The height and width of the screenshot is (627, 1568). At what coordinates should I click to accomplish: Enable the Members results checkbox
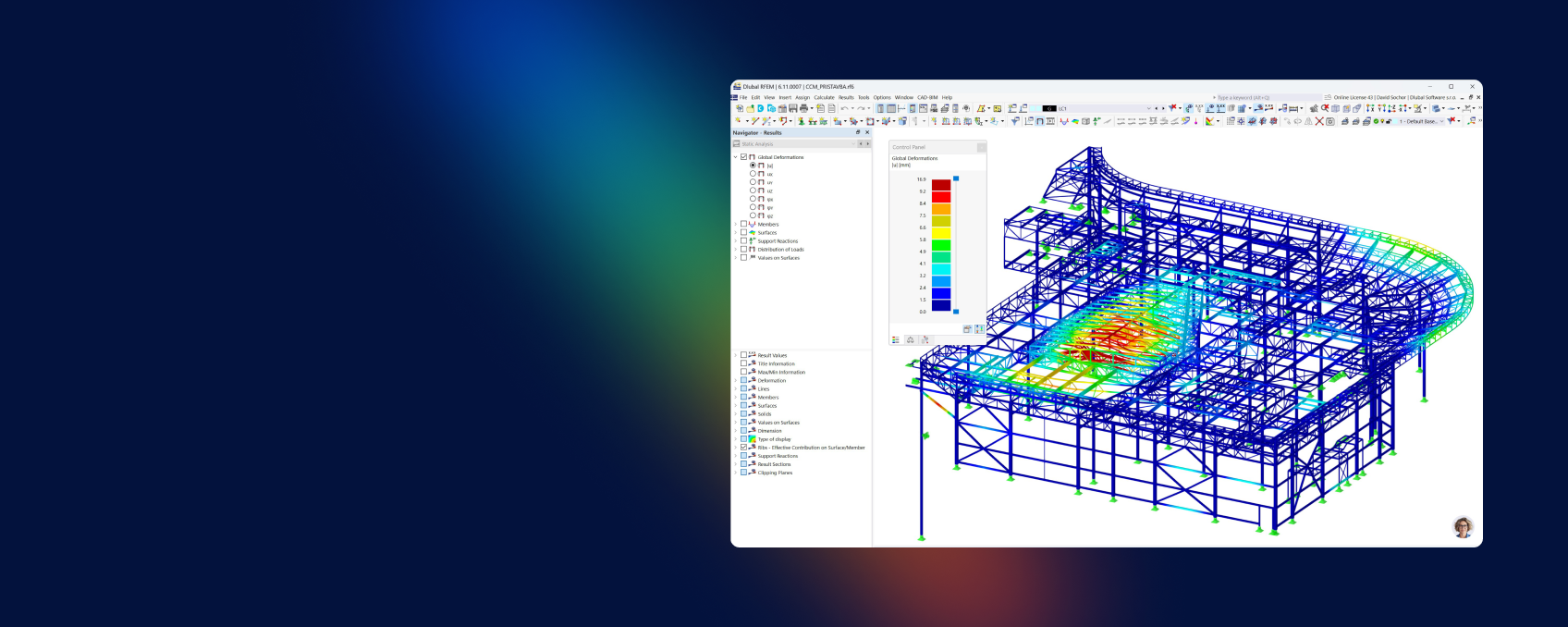743,224
